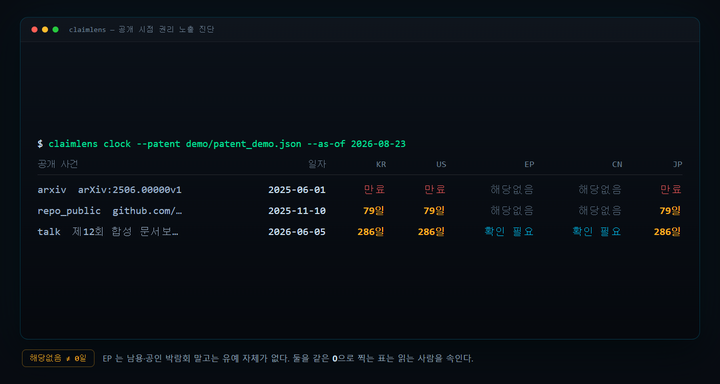The width and height of the screenshot is (720, 384).
Task: Click 79일 in repo_public row US column
Action: (434, 211)
